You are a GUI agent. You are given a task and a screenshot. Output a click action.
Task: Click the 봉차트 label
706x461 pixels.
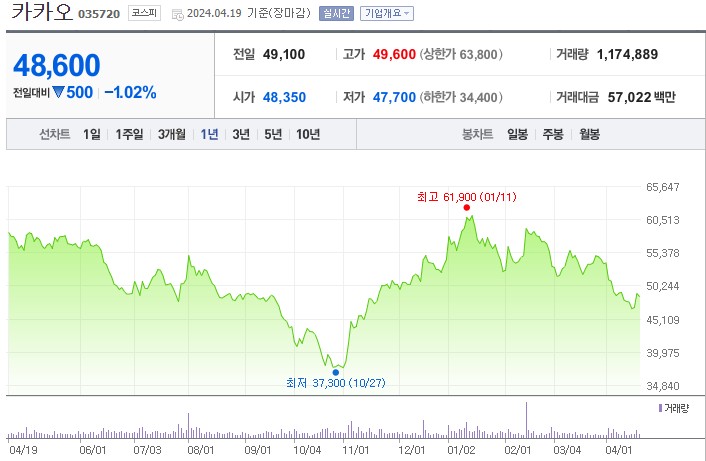tap(477, 134)
